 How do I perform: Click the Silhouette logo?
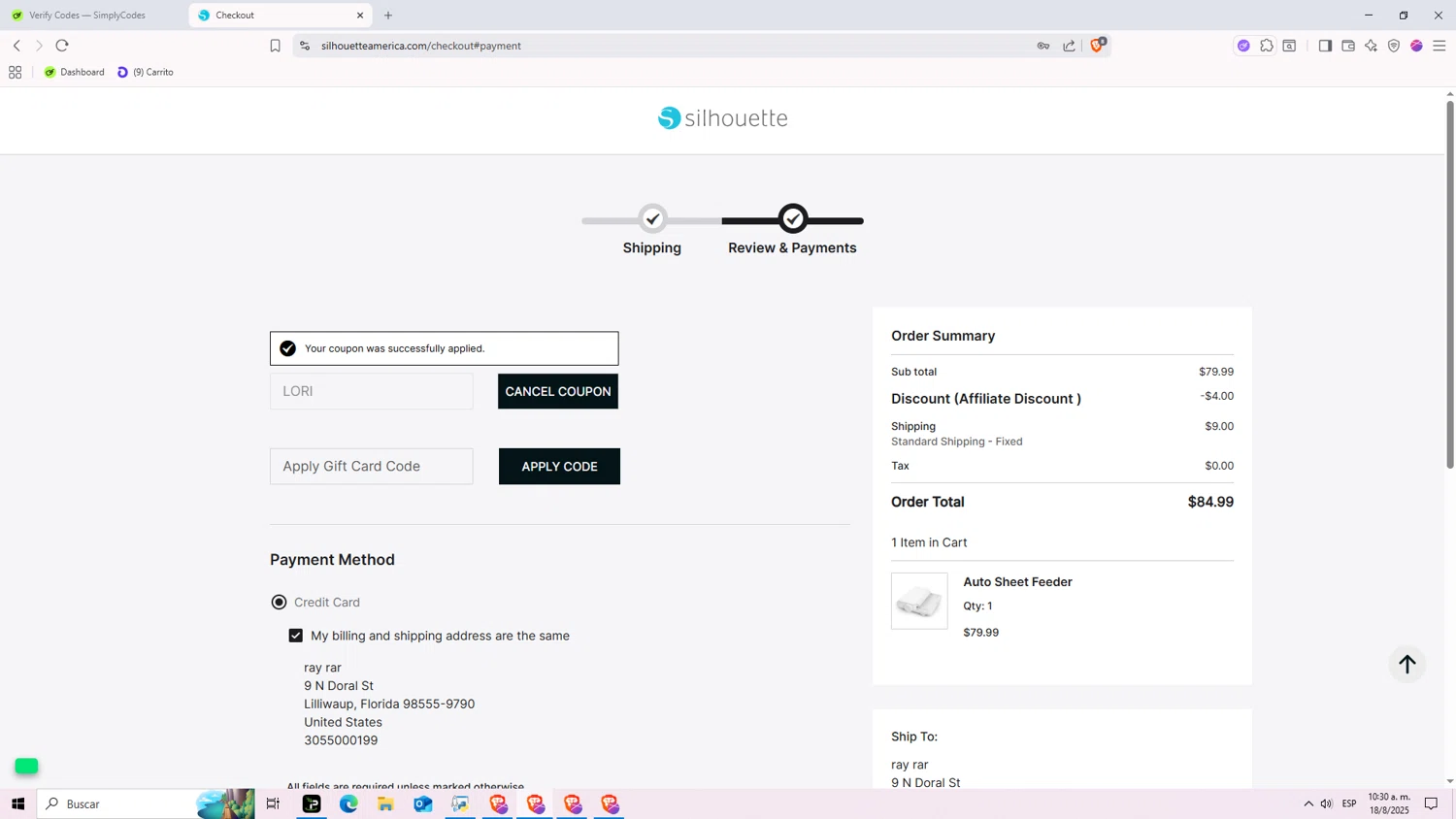coord(723,118)
